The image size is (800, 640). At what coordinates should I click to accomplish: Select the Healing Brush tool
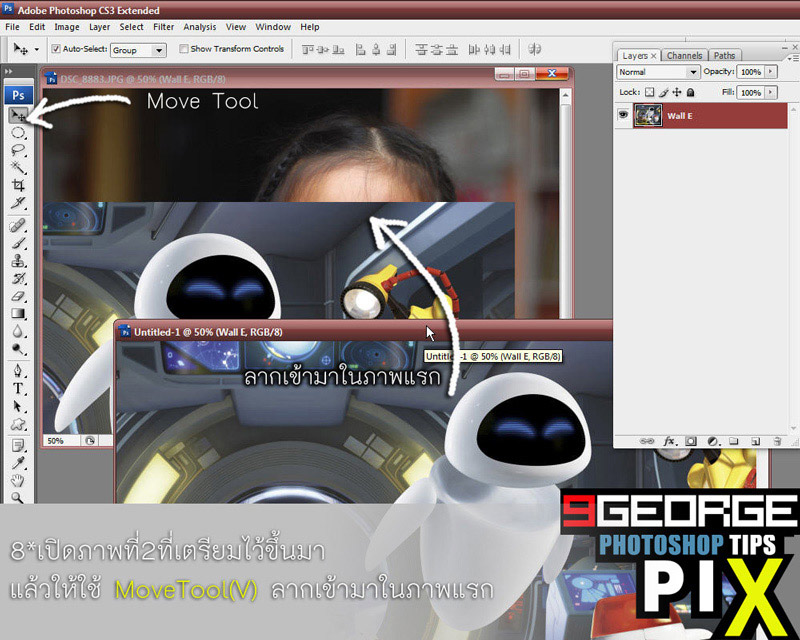tap(18, 225)
